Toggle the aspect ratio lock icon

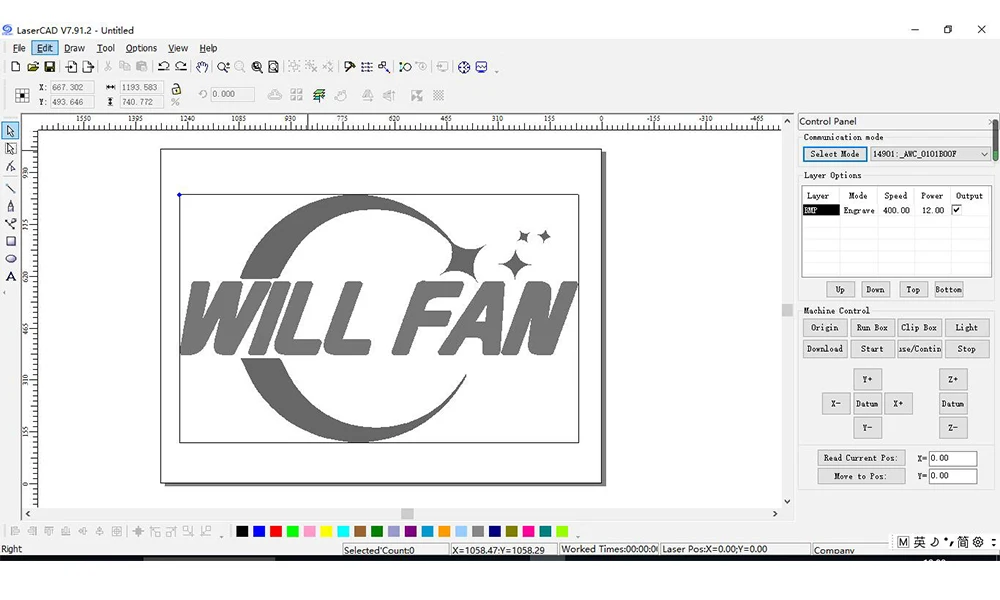click(176, 89)
